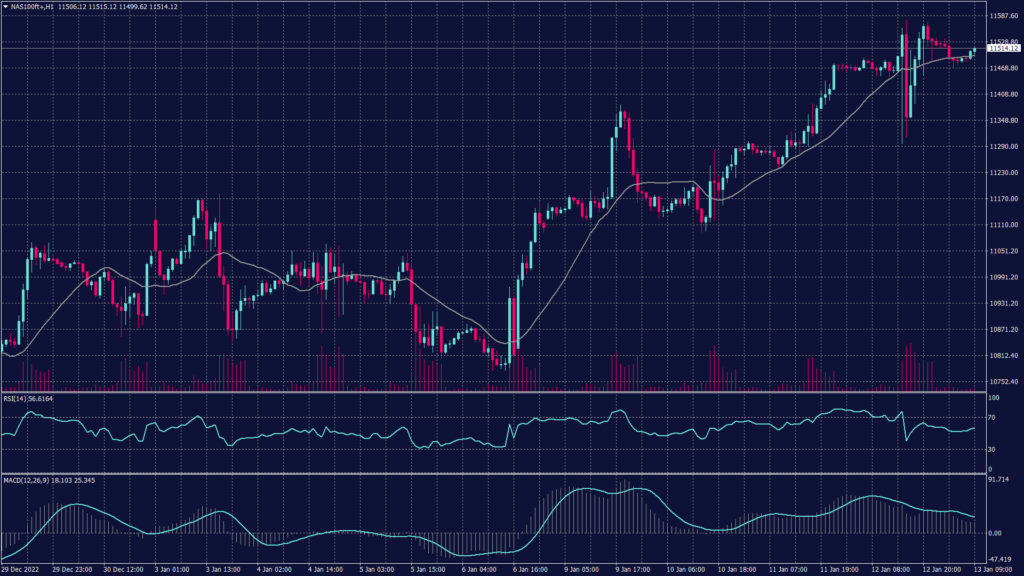Click the 6 Jan 16:00 time label
The width and height of the screenshot is (1024, 576).
point(534,570)
